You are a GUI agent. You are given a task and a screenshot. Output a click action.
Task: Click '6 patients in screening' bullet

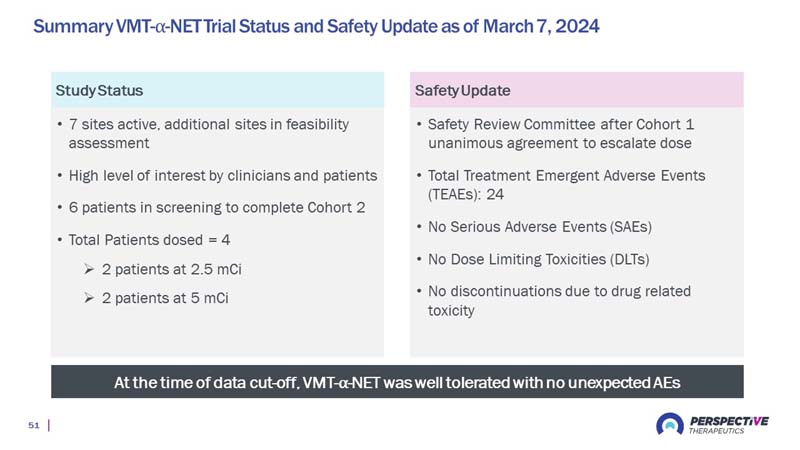(x=217, y=208)
